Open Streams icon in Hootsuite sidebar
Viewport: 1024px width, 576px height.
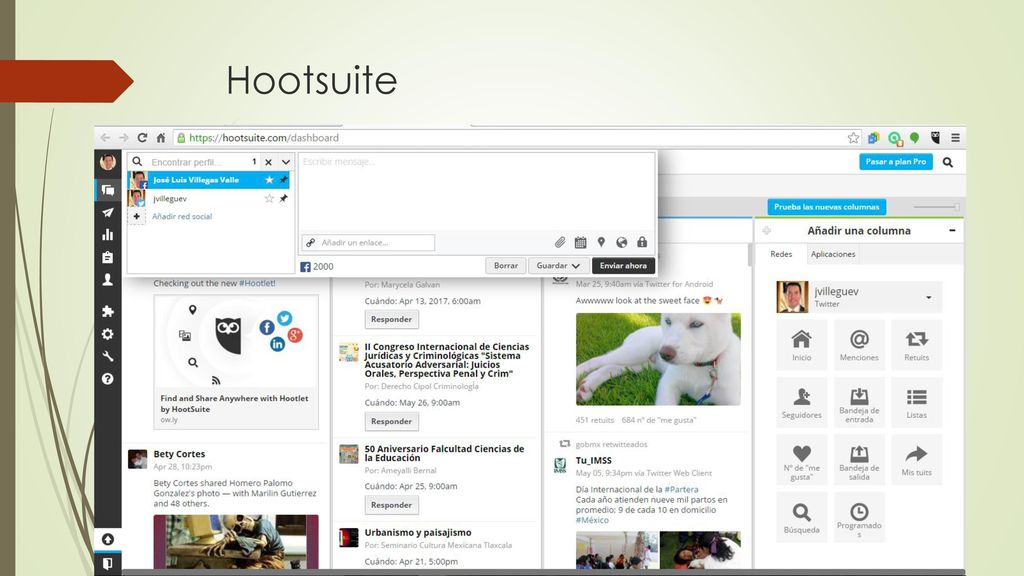pos(108,190)
